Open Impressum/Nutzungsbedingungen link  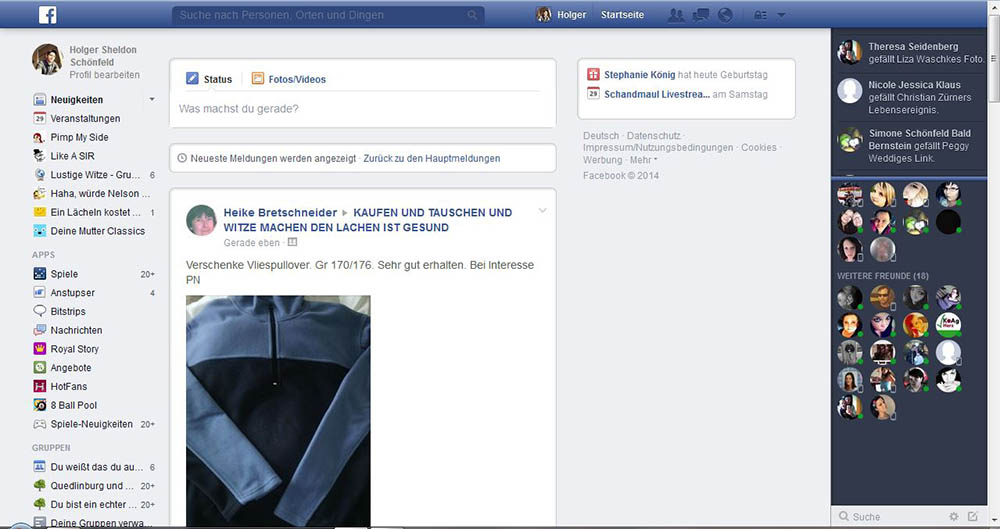(x=658, y=147)
